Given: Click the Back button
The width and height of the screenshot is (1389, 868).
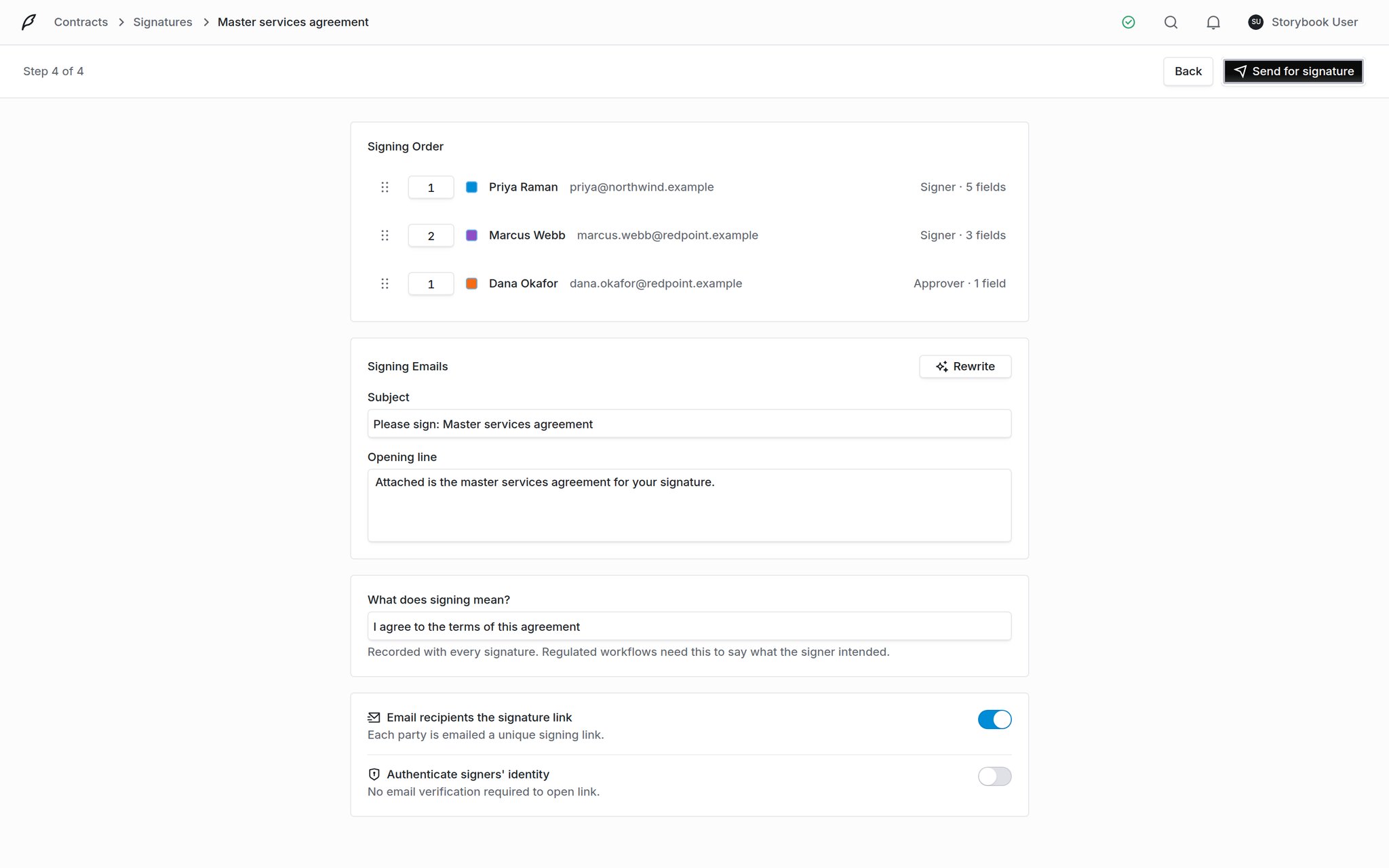Looking at the screenshot, I should pyautogui.click(x=1188, y=71).
